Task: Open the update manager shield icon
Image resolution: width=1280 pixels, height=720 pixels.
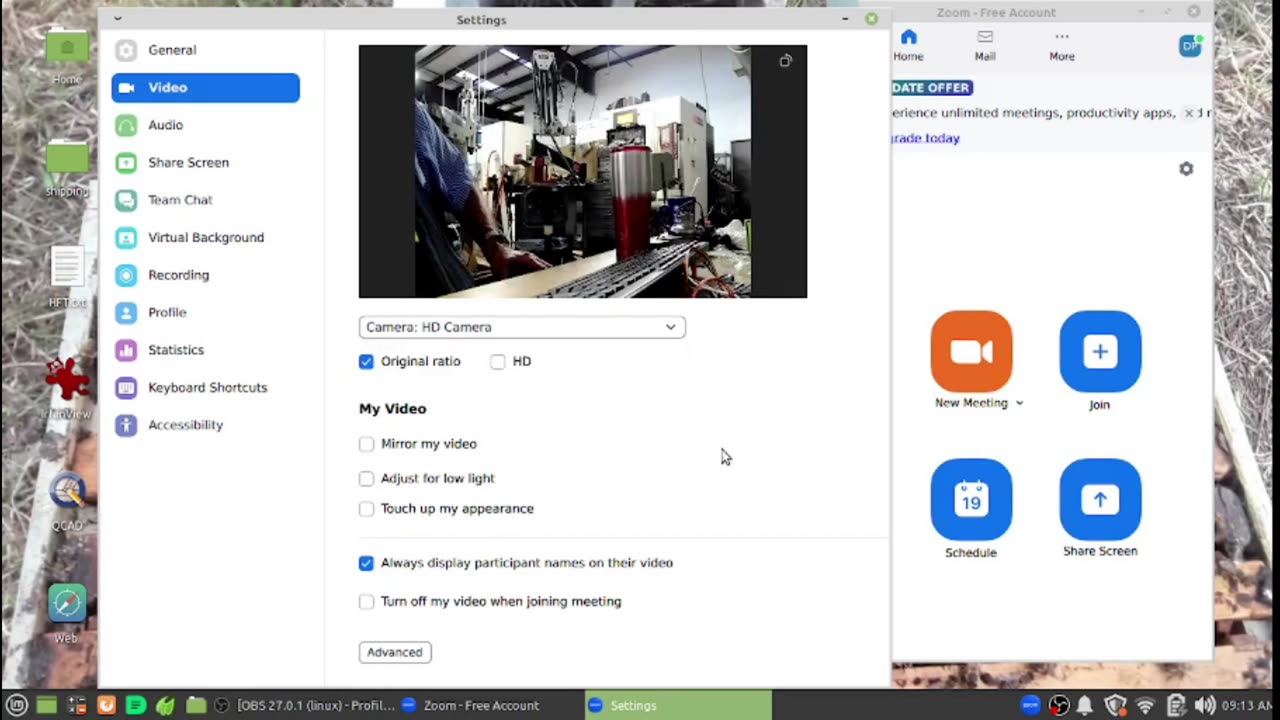Action: coord(1116,705)
